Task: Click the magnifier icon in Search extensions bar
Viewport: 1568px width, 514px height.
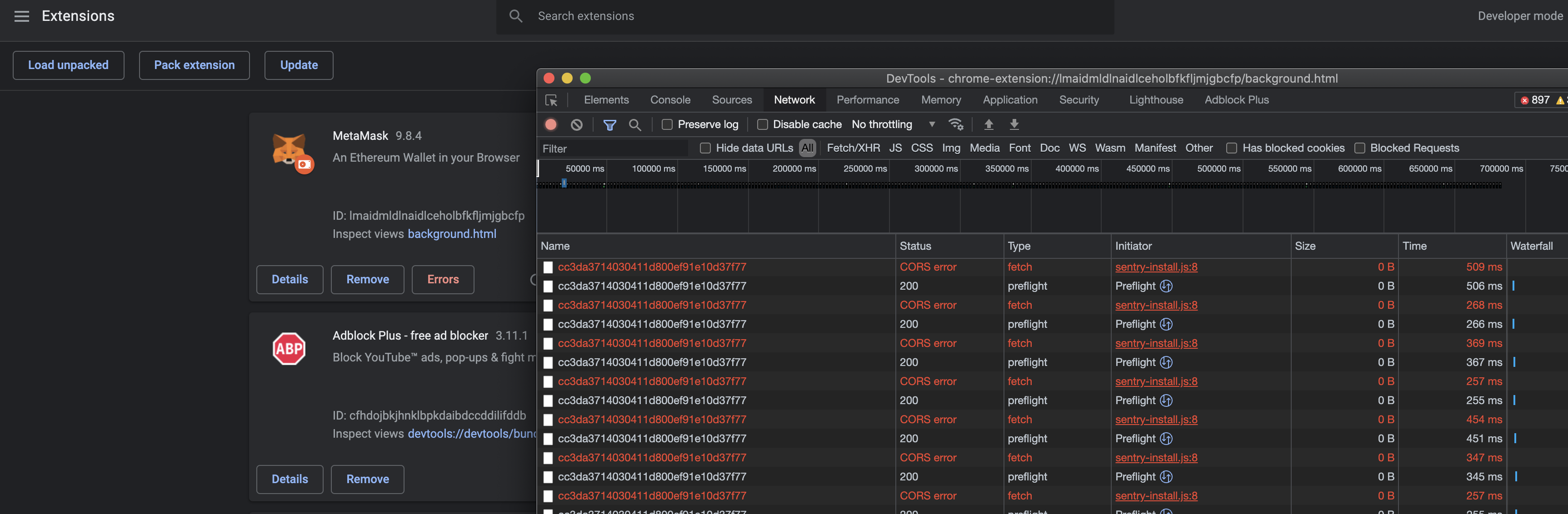Action: tap(515, 16)
